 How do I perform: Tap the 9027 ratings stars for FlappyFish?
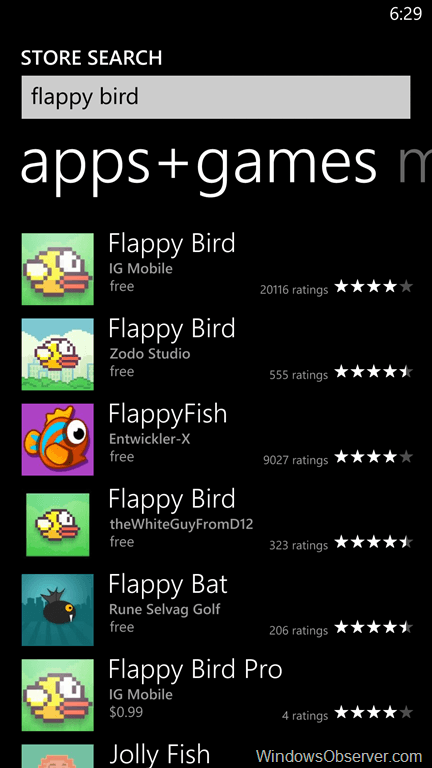[x=374, y=457]
